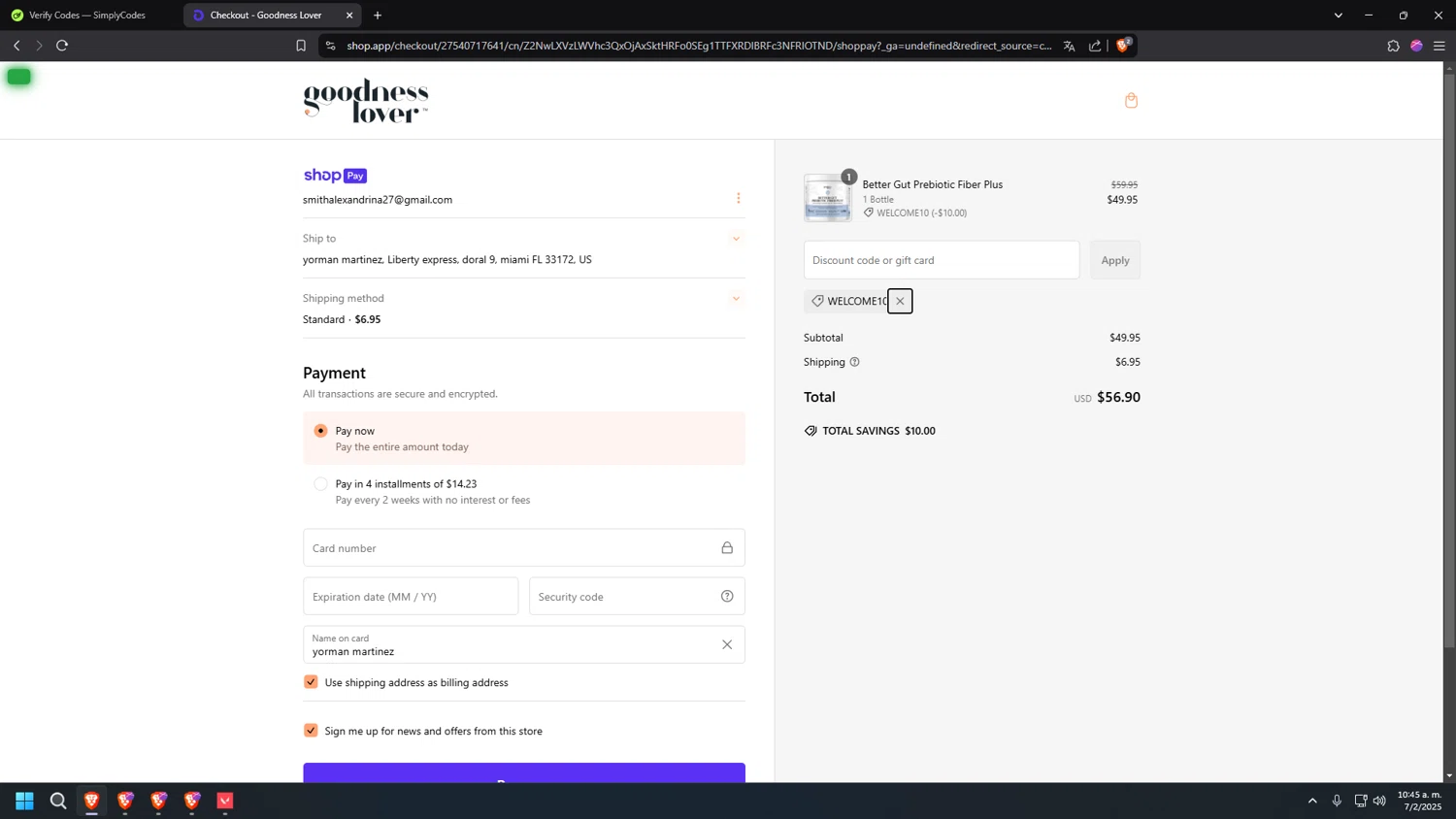Open the tab search dropdown arrow

(x=1338, y=16)
